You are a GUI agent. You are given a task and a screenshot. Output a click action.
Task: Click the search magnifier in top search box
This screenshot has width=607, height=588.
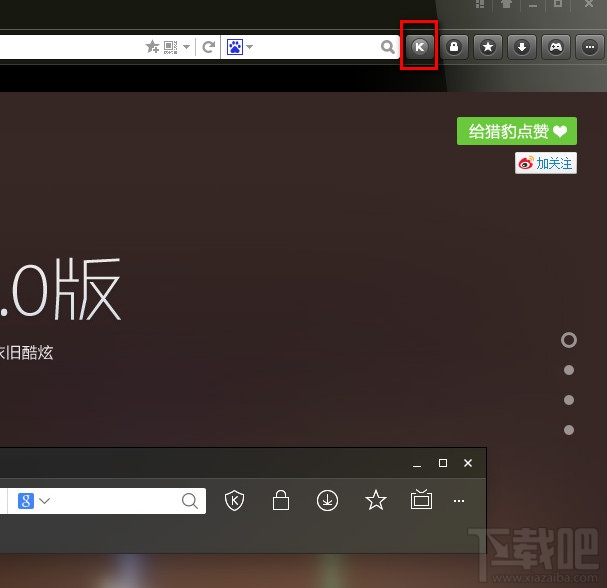(388, 47)
